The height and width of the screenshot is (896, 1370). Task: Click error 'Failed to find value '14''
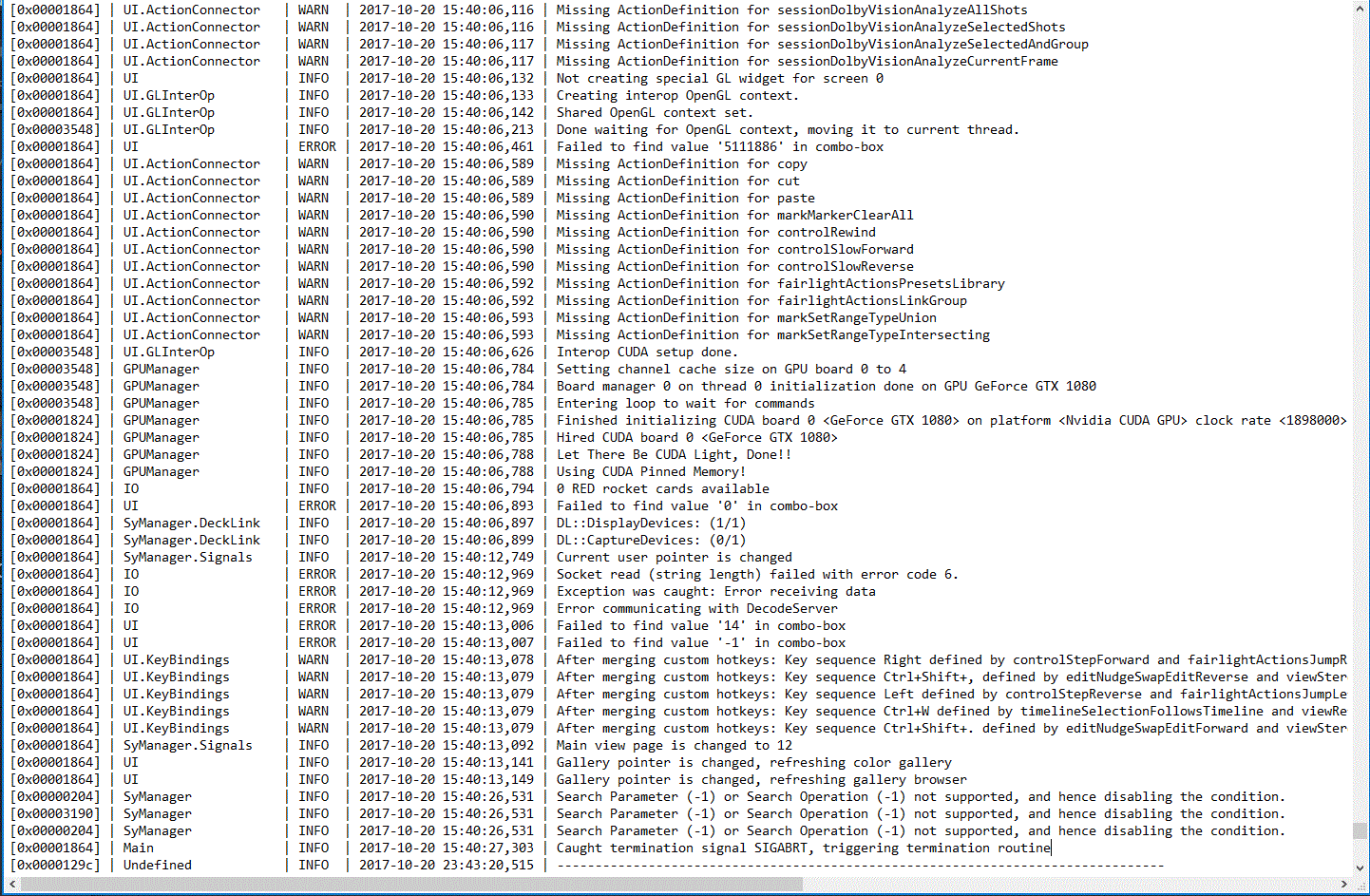click(x=700, y=625)
